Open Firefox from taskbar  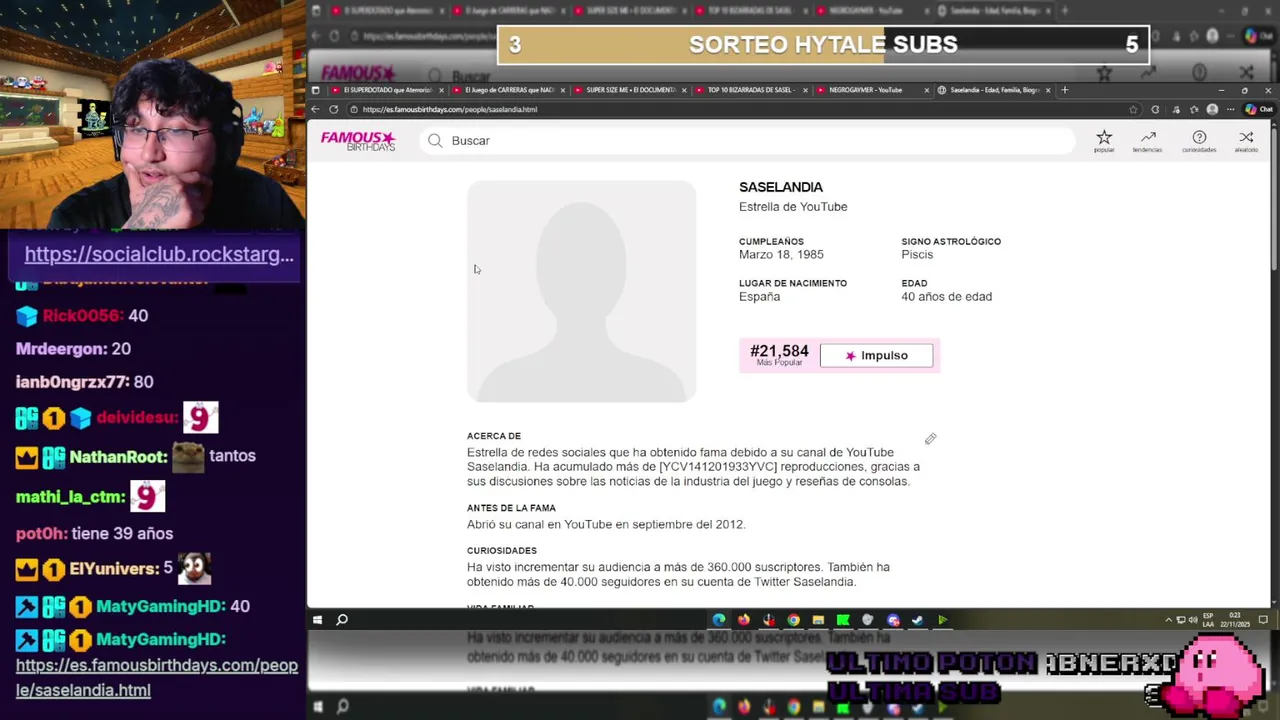744,620
